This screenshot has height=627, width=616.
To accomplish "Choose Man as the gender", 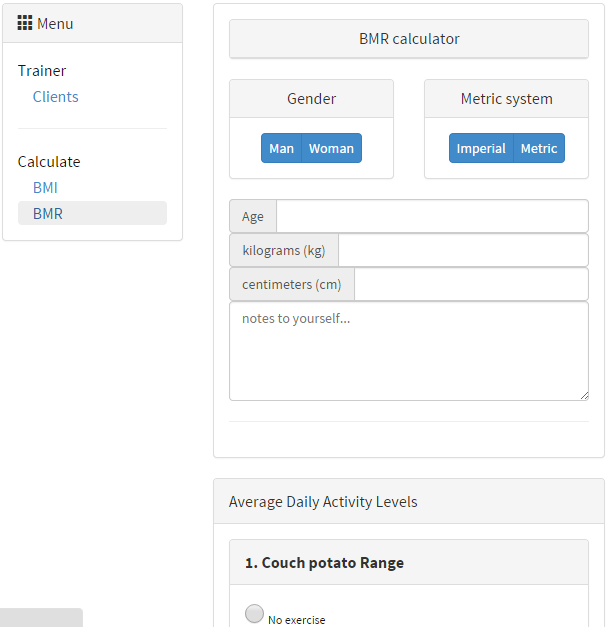I will (281, 148).
